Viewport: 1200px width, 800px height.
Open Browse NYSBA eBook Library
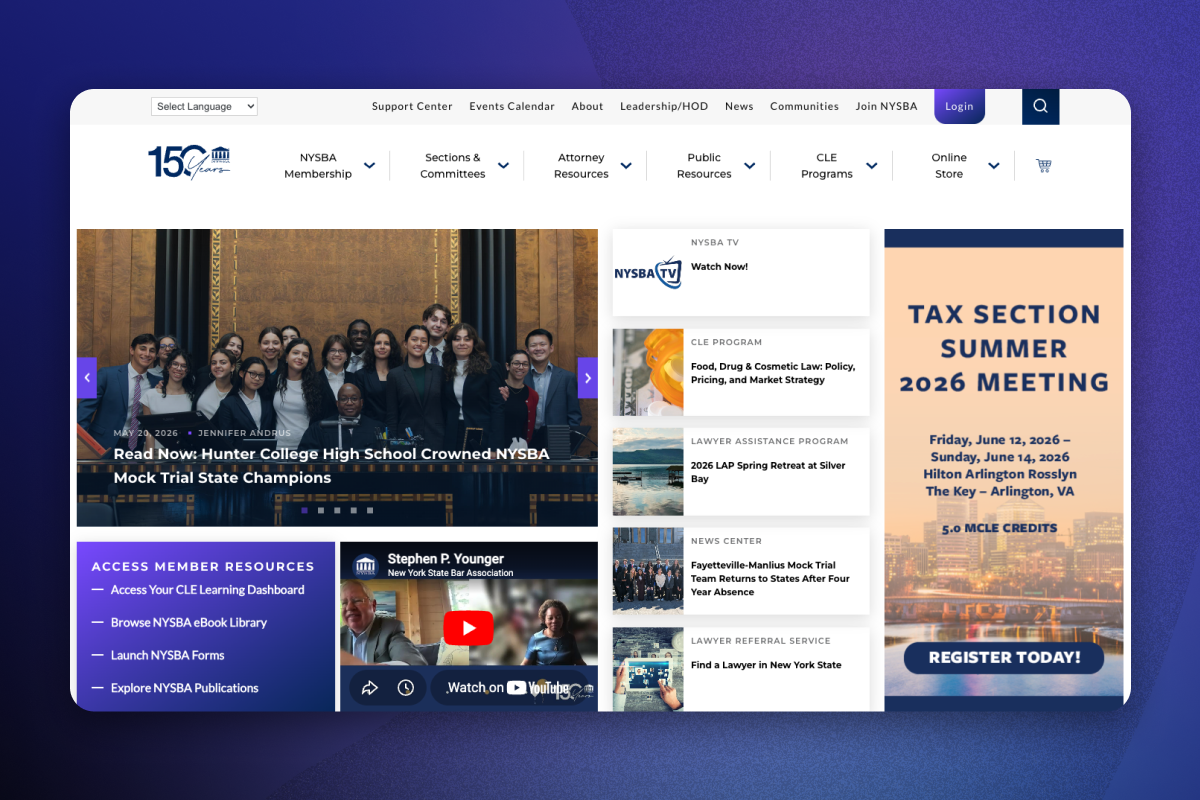coord(188,622)
